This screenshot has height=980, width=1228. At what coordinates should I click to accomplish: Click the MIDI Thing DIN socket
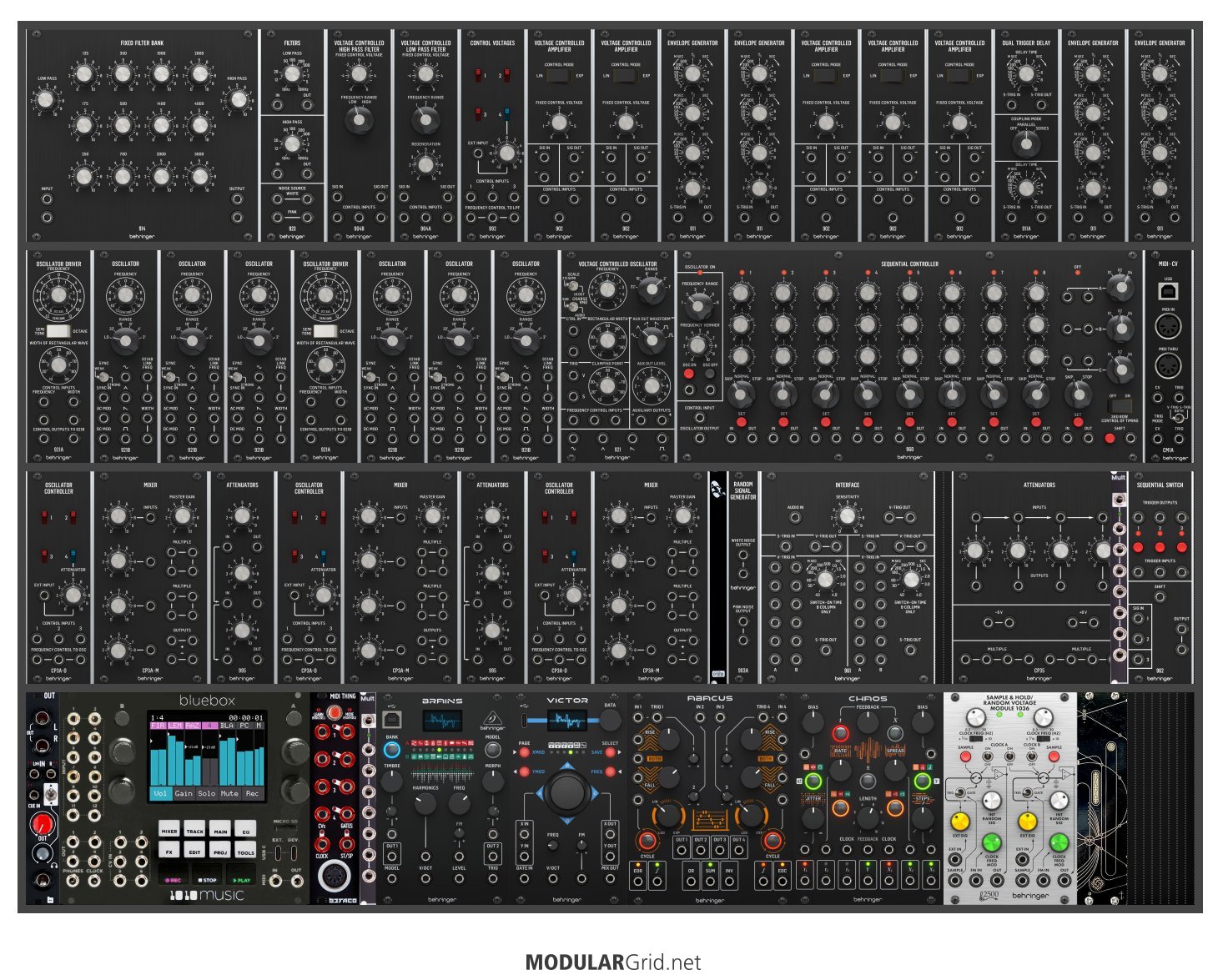(x=335, y=877)
